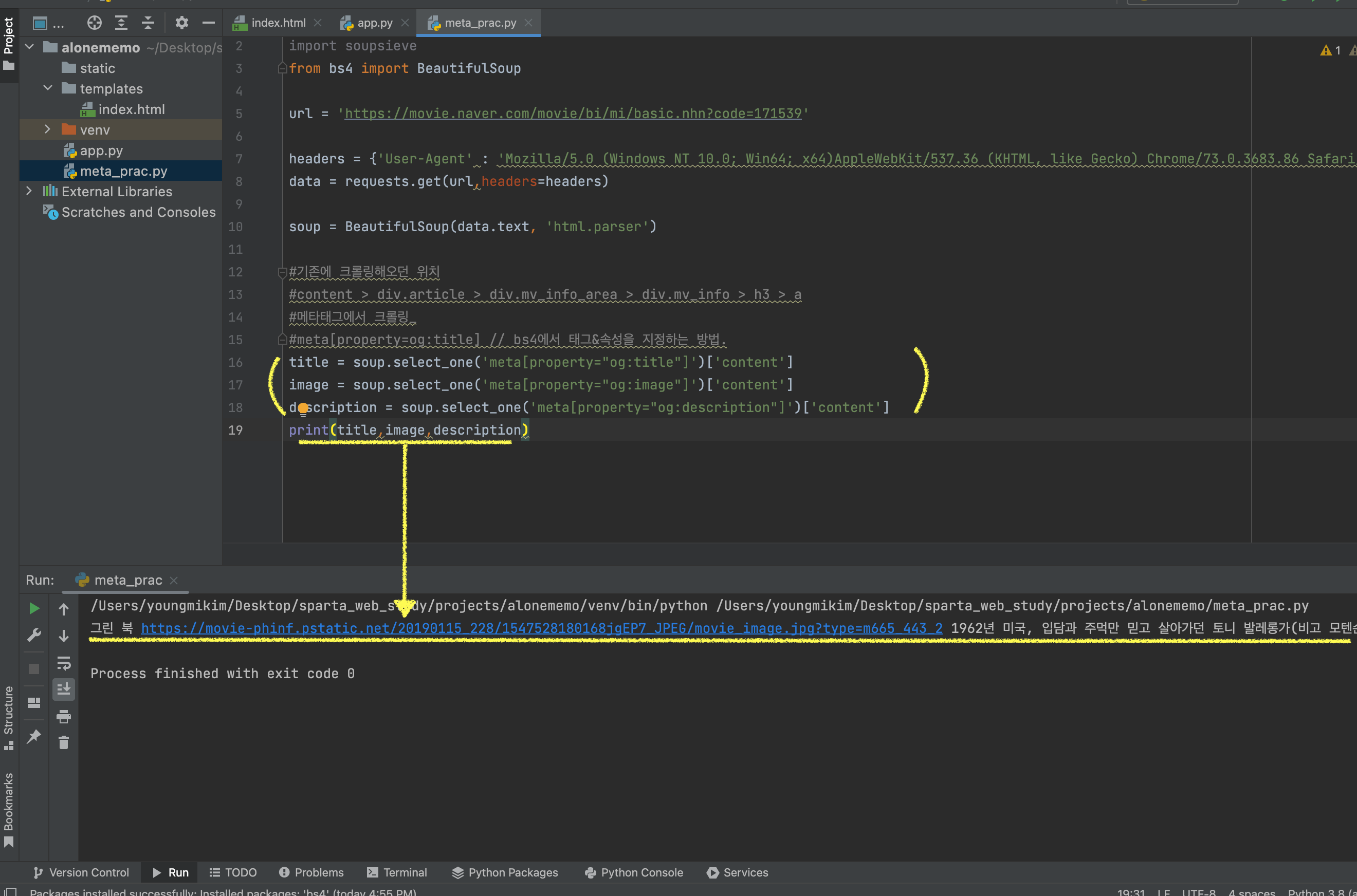Clear console output with trash icon
Image resolution: width=1357 pixels, height=896 pixels.
tap(63, 742)
